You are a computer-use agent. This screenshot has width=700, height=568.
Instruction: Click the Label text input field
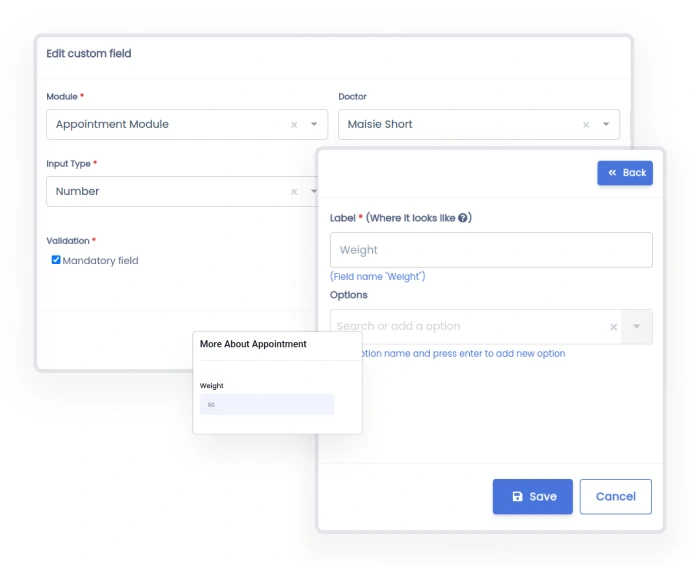(490, 250)
